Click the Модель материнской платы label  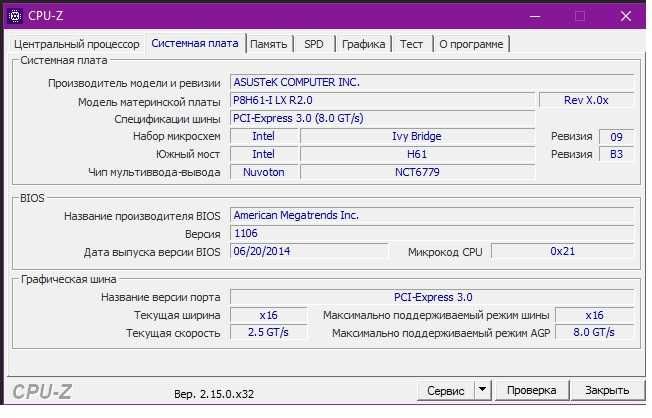pyautogui.click(x=149, y=102)
